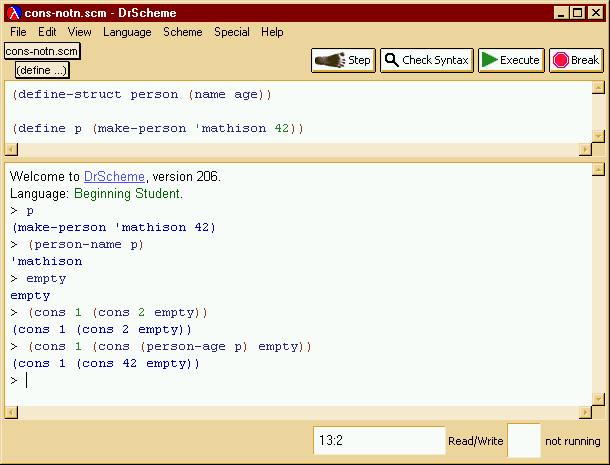Click the definitions pane scroll-left arrow
Image resolution: width=610 pixels, height=465 pixels.
tap(11, 149)
